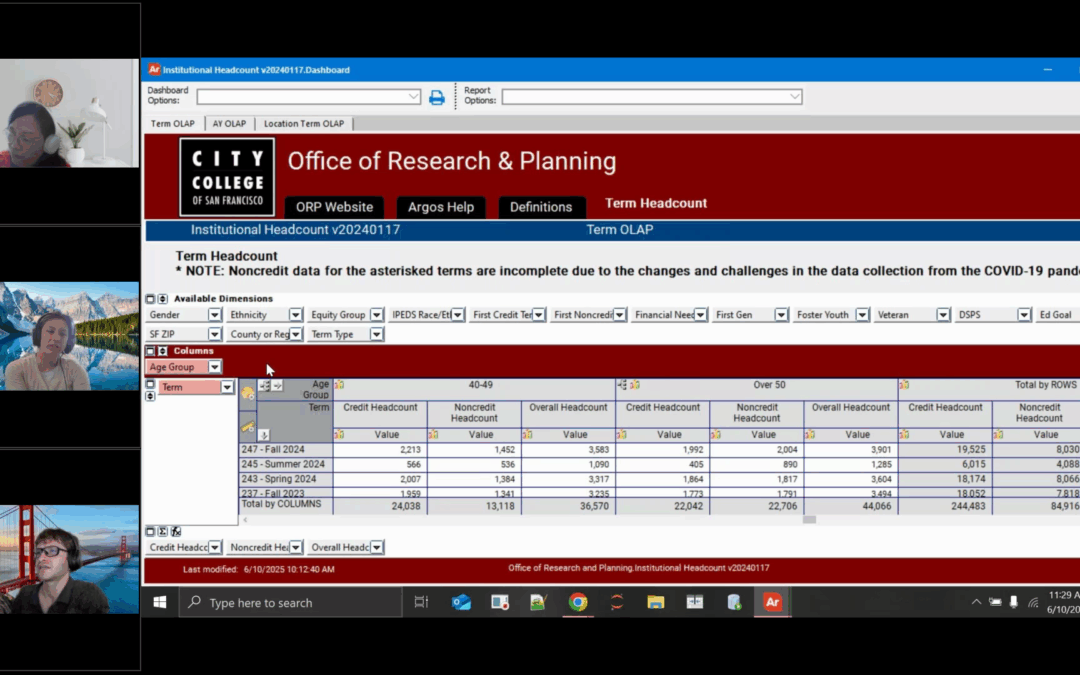Viewport: 1080px width, 675px height.
Task: Open the Term row dropdown
Action: [227, 387]
